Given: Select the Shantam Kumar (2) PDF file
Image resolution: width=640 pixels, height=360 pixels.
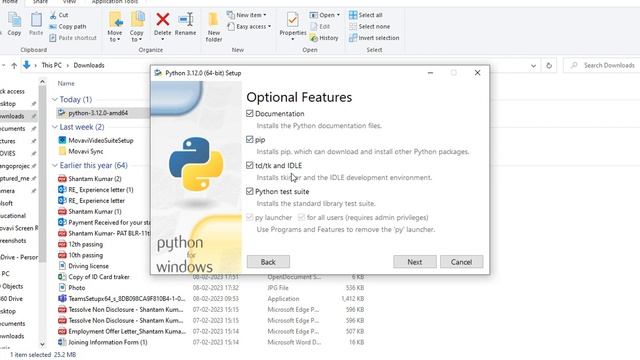Looking at the screenshot, I should point(95,179).
